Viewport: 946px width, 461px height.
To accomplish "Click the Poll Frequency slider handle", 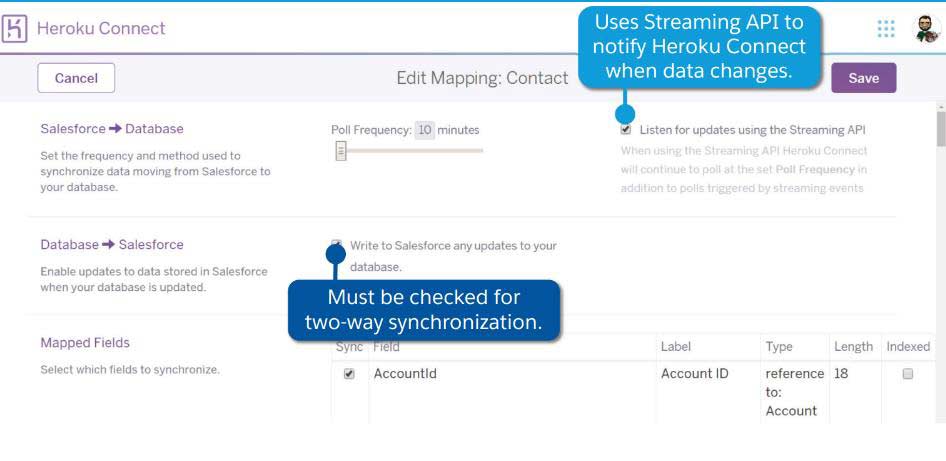I will 341,151.
